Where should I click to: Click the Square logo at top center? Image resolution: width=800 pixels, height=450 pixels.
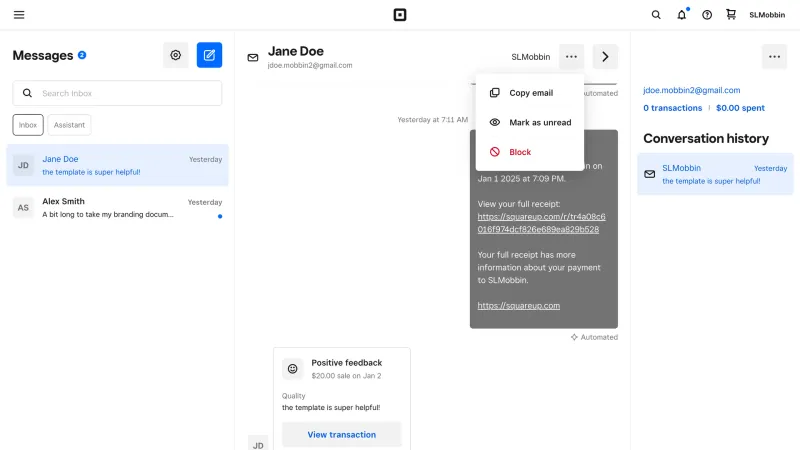pyautogui.click(x=400, y=15)
